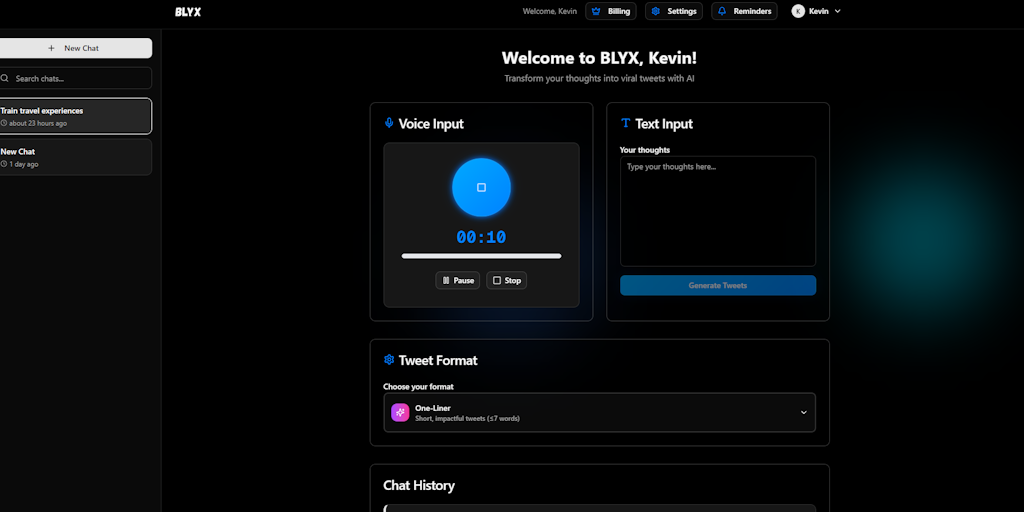Viewport: 1024px width, 512px height.
Task: Click the Kevin avatar circle
Action: 798,11
